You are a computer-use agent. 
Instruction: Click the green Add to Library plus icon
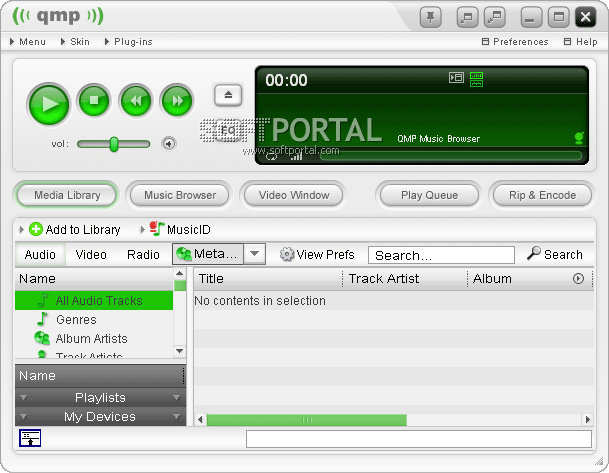[36, 229]
